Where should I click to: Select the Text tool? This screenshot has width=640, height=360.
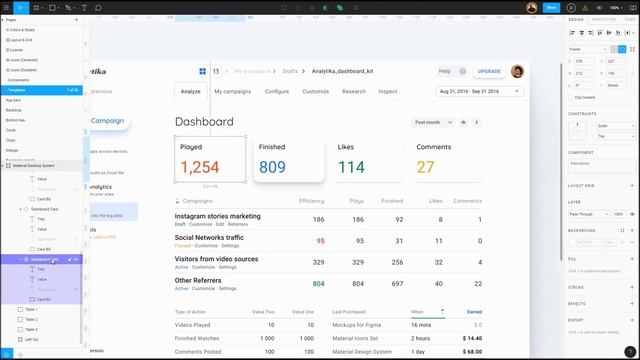click(84, 7)
